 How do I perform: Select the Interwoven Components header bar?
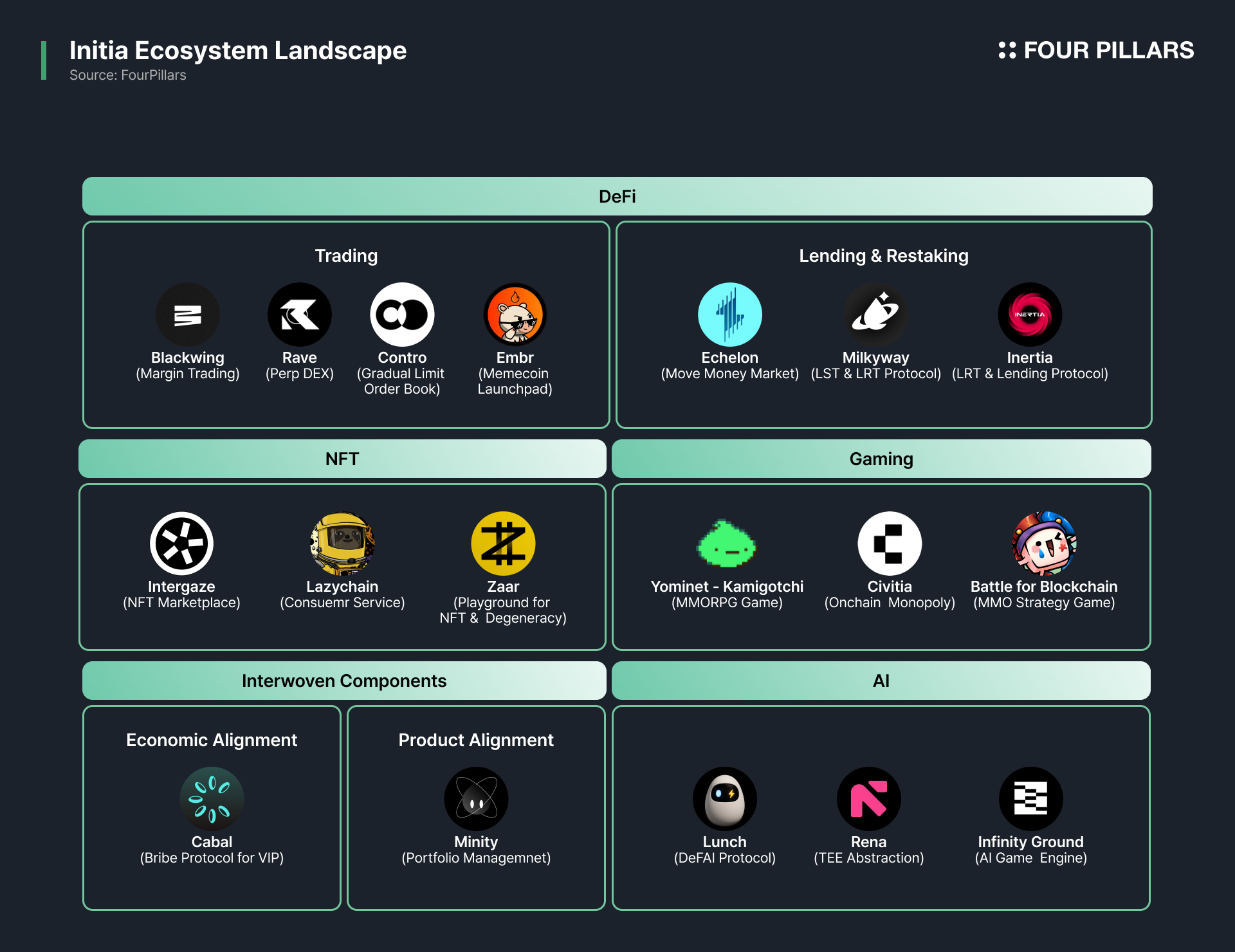(344, 681)
